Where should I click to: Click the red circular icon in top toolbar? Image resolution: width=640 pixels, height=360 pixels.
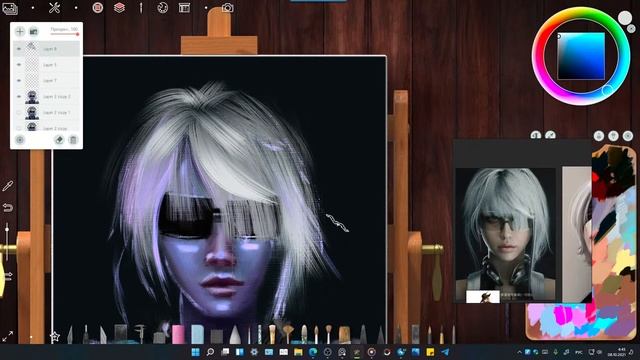click(98, 8)
